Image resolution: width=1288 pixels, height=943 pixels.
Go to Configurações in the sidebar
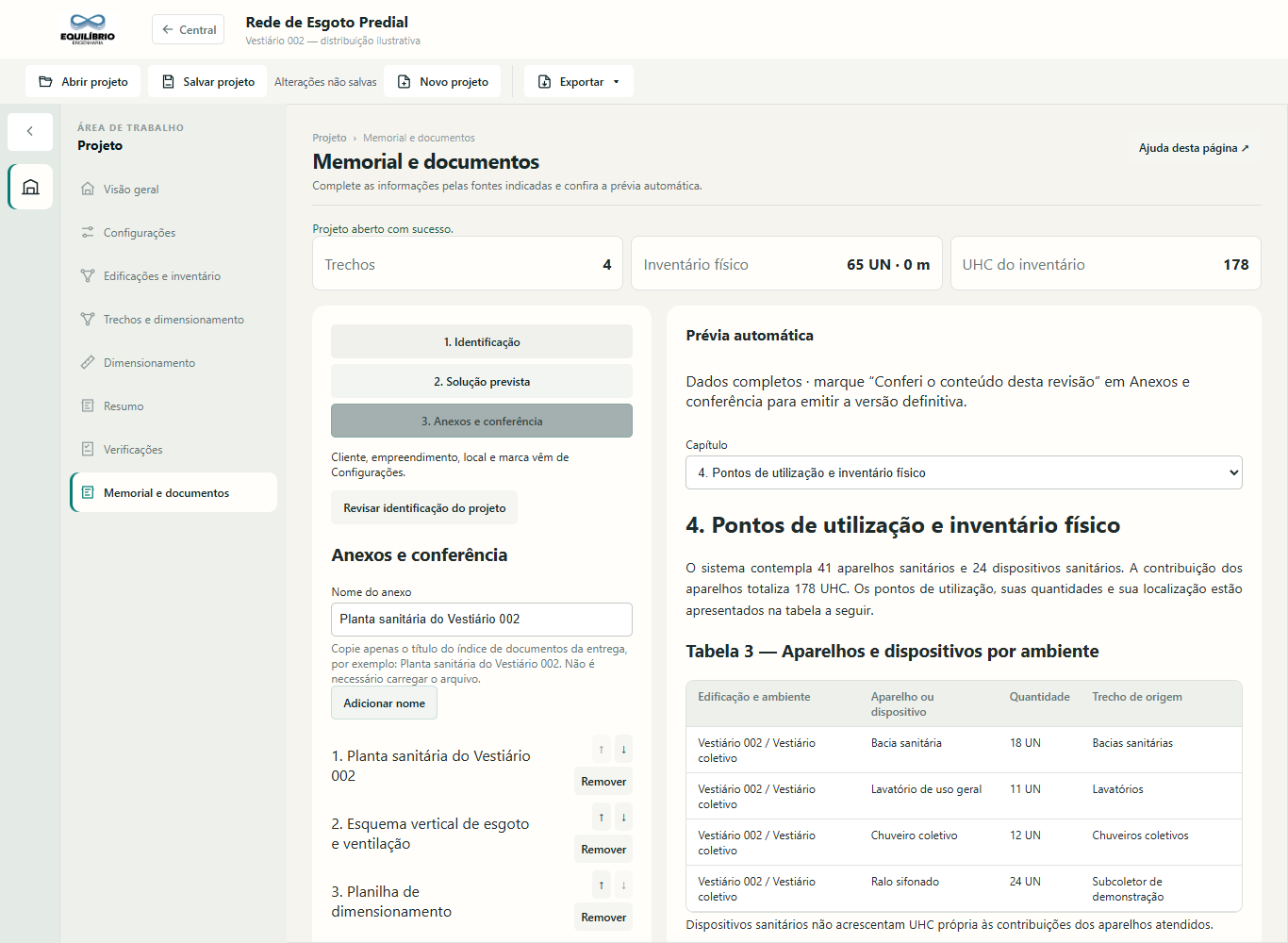[x=173, y=232]
